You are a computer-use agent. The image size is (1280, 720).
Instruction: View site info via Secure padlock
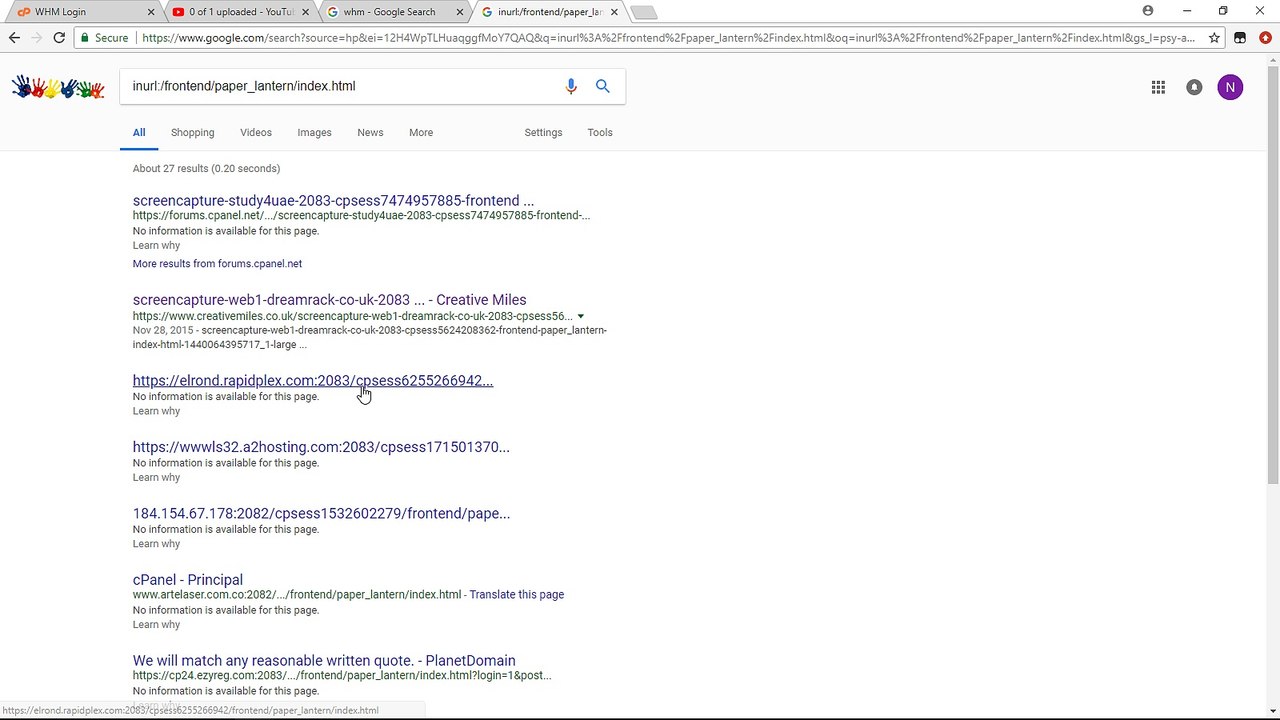pos(104,38)
